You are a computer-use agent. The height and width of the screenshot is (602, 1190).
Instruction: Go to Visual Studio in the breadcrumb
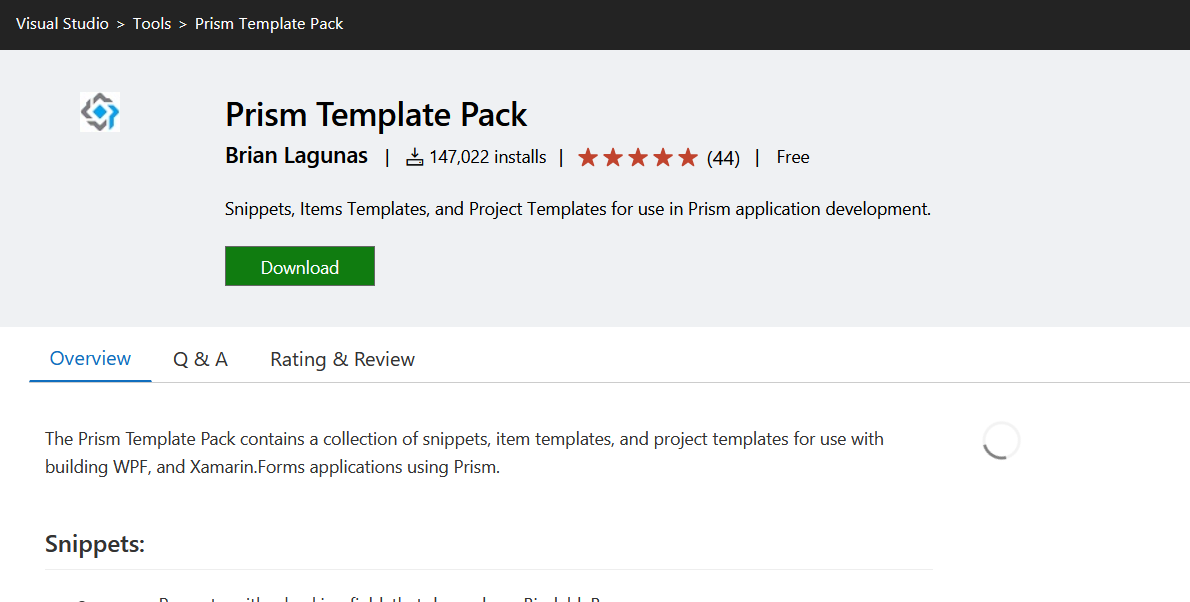(62, 24)
